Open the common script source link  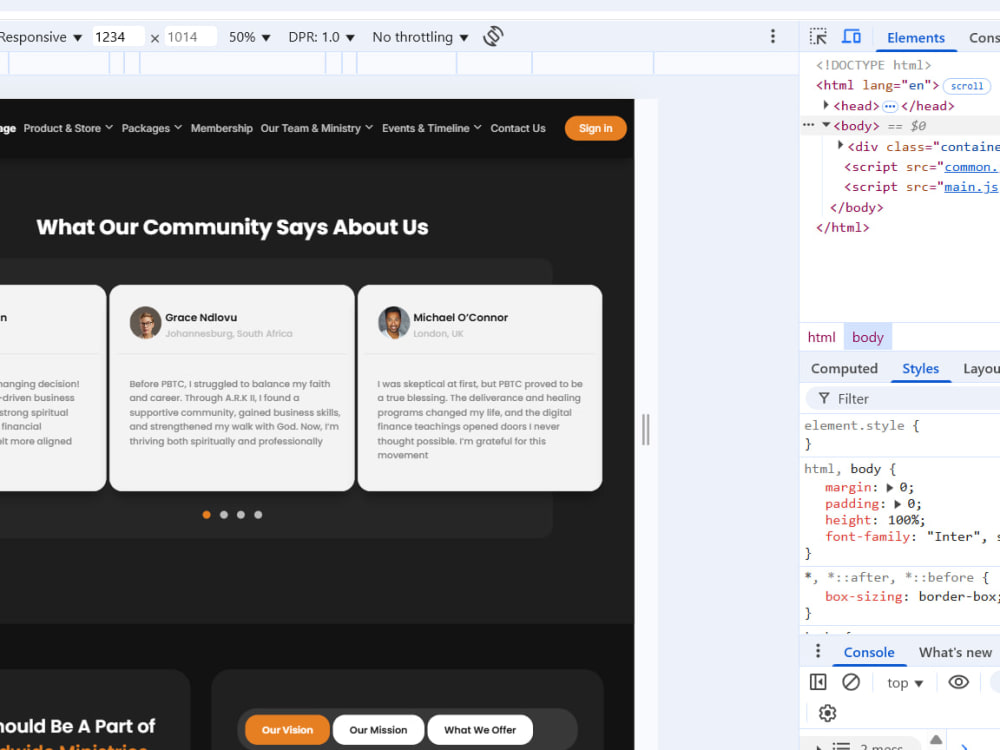[971, 166]
